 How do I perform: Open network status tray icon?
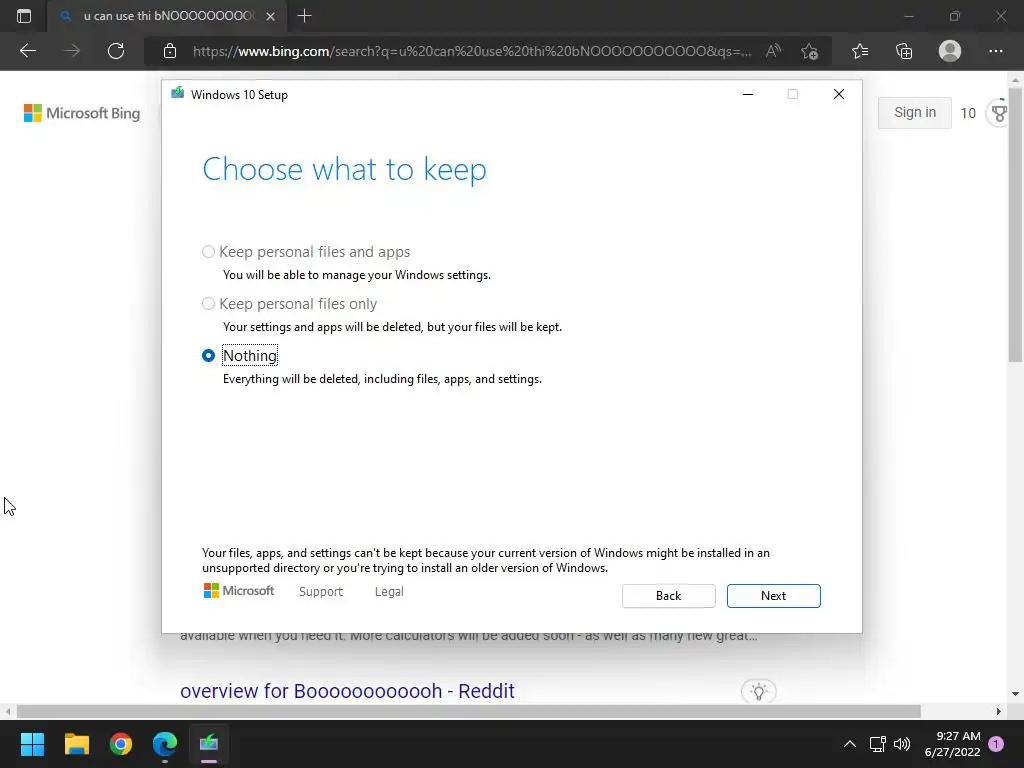tap(878, 744)
